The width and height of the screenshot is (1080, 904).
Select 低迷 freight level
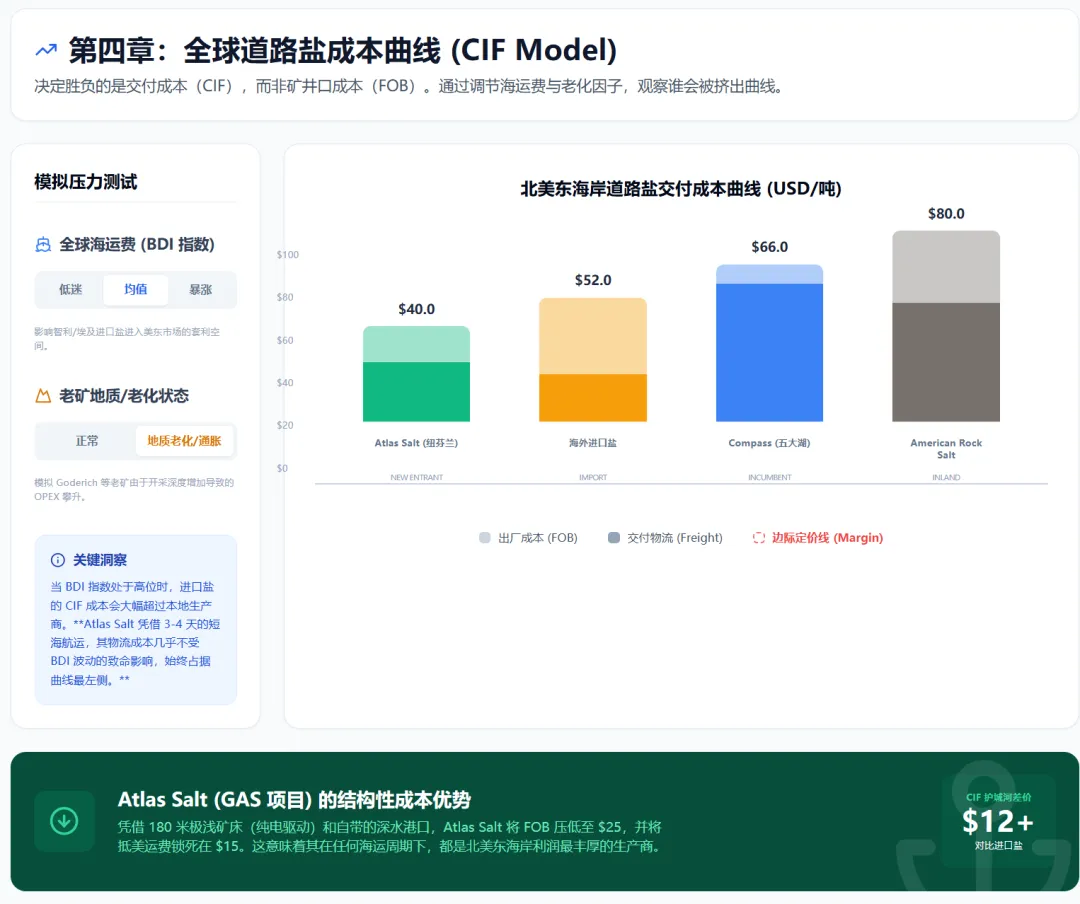[70, 289]
